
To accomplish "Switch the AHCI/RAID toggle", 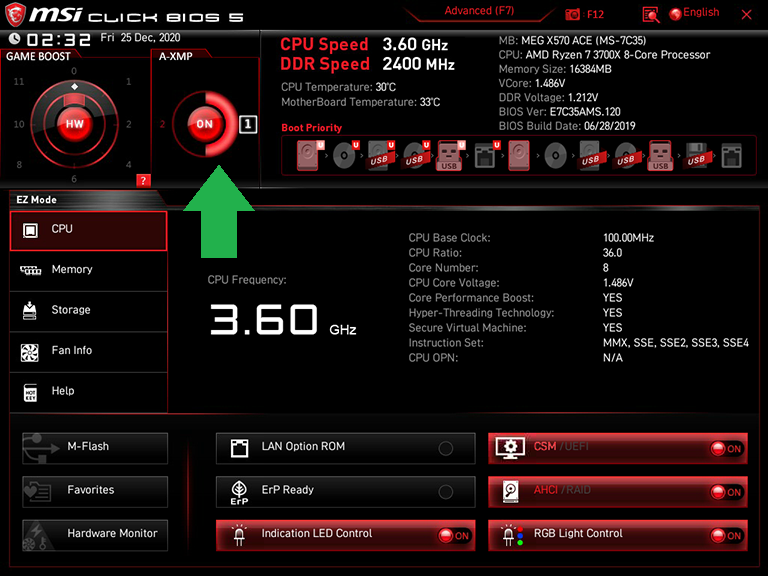I will (x=726, y=492).
